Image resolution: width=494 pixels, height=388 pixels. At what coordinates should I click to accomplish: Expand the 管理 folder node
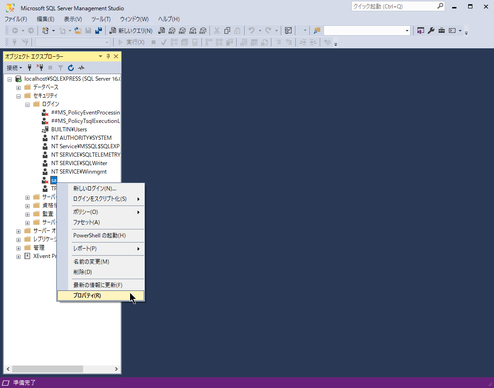pyautogui.click(x=18, y=248)
